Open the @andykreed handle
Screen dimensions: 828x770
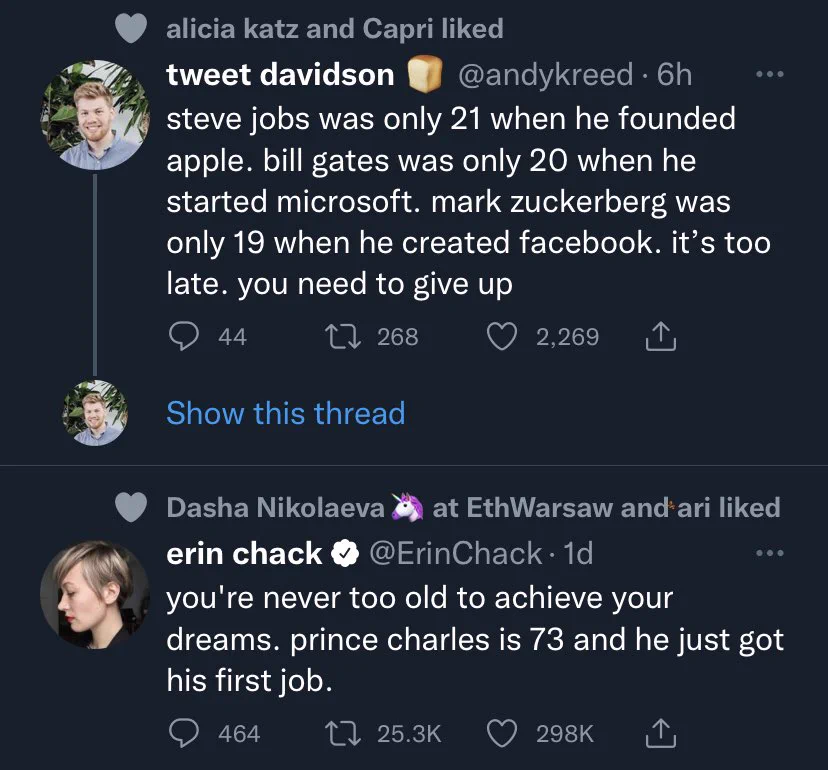coord(545,74)
